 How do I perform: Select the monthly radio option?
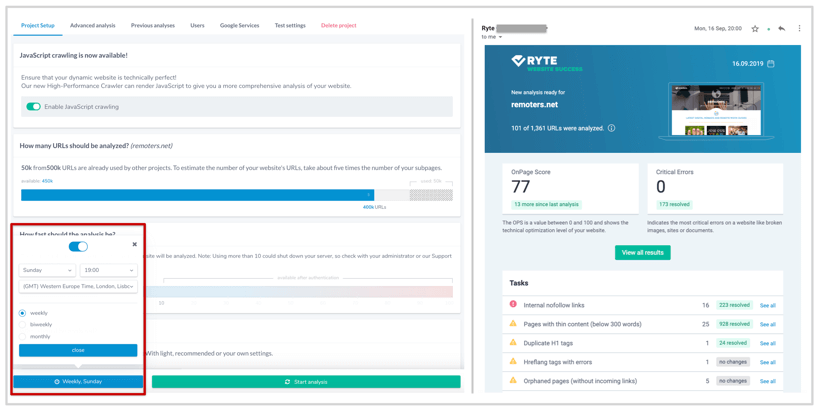point(22,337)
